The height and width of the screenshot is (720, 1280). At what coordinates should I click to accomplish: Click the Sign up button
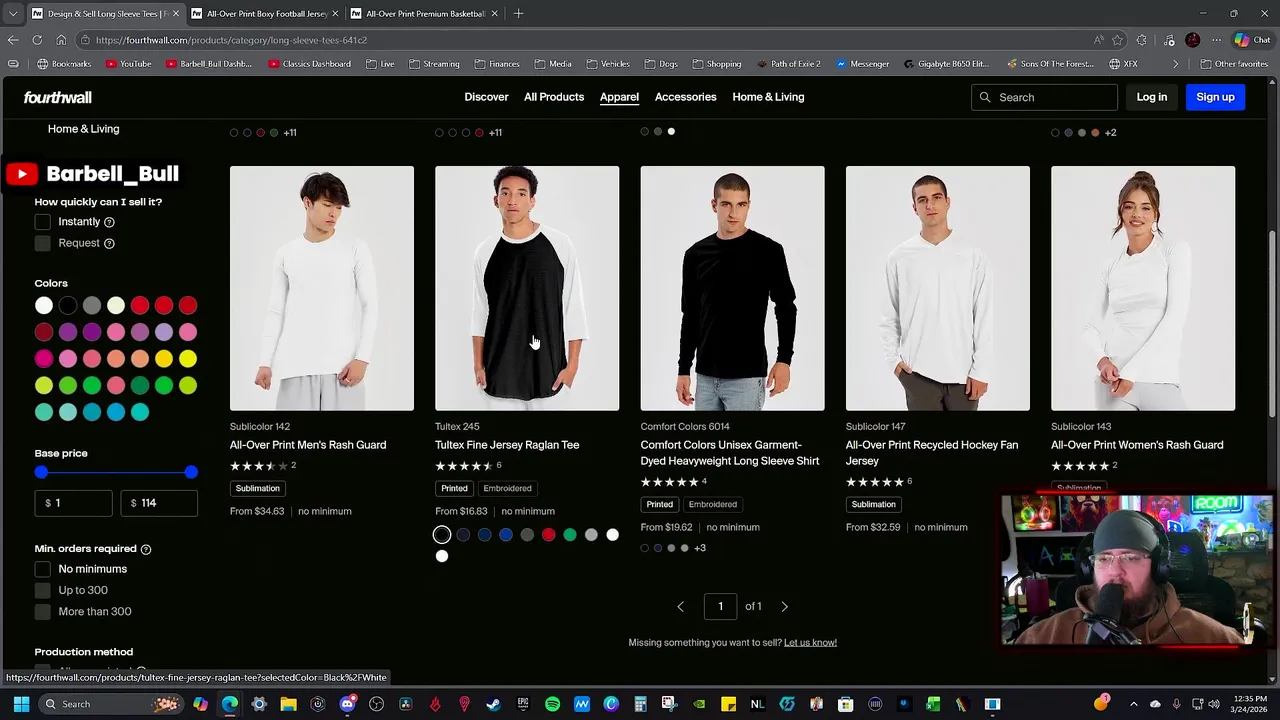click(x=1215, y=97)
